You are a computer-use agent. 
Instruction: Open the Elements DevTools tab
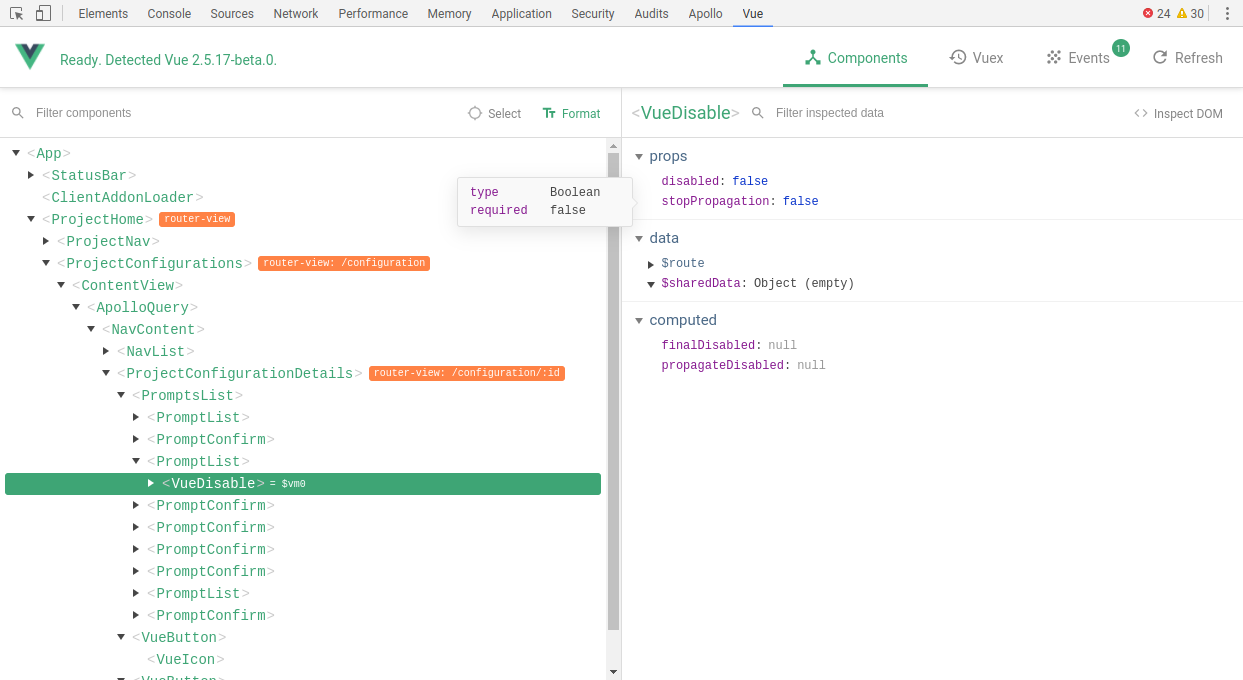click(x=103, y=14)
